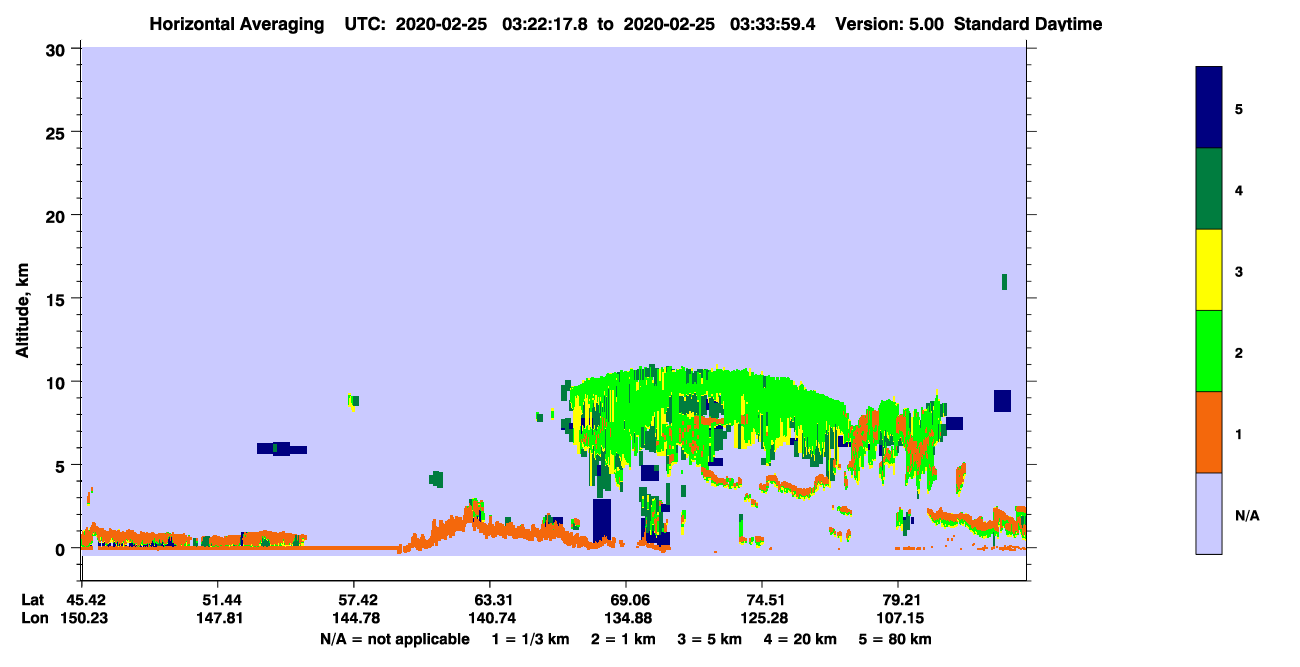Click the bright green colorbar segment labeled 2
The width and height of the screenshot is (1300, 667).
(x=1209, y=351)
